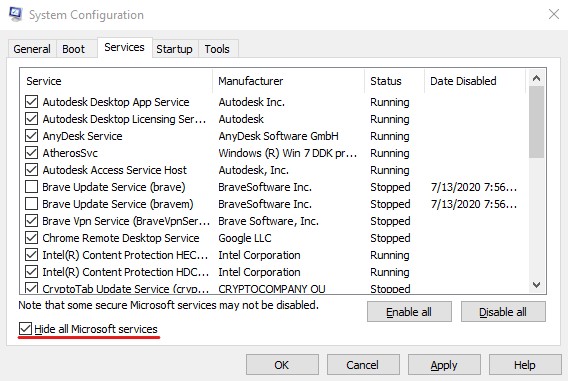Click Brave Software, Inc. manufacturer cell

[x=268, y=221]
